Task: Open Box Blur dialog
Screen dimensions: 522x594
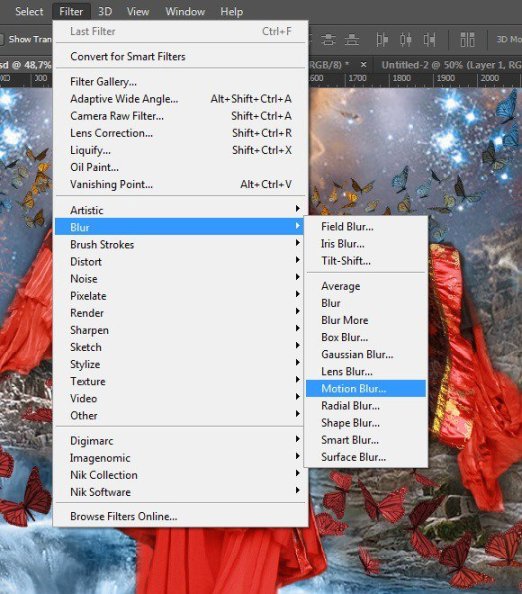Action: 366,337
